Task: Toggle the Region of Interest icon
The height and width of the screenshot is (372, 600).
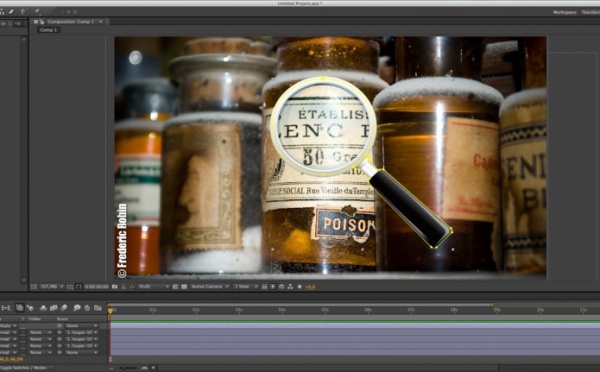Action: [176, 287]
